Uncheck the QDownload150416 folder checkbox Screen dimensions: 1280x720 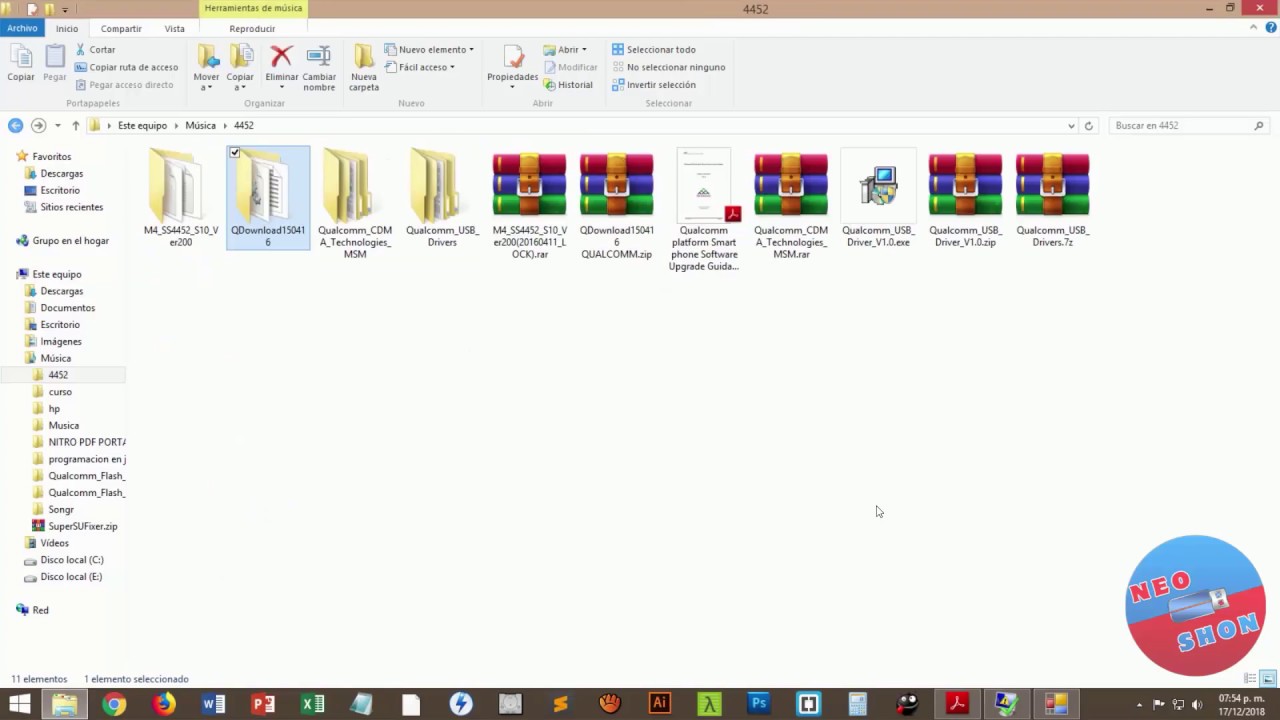[234, 152]
